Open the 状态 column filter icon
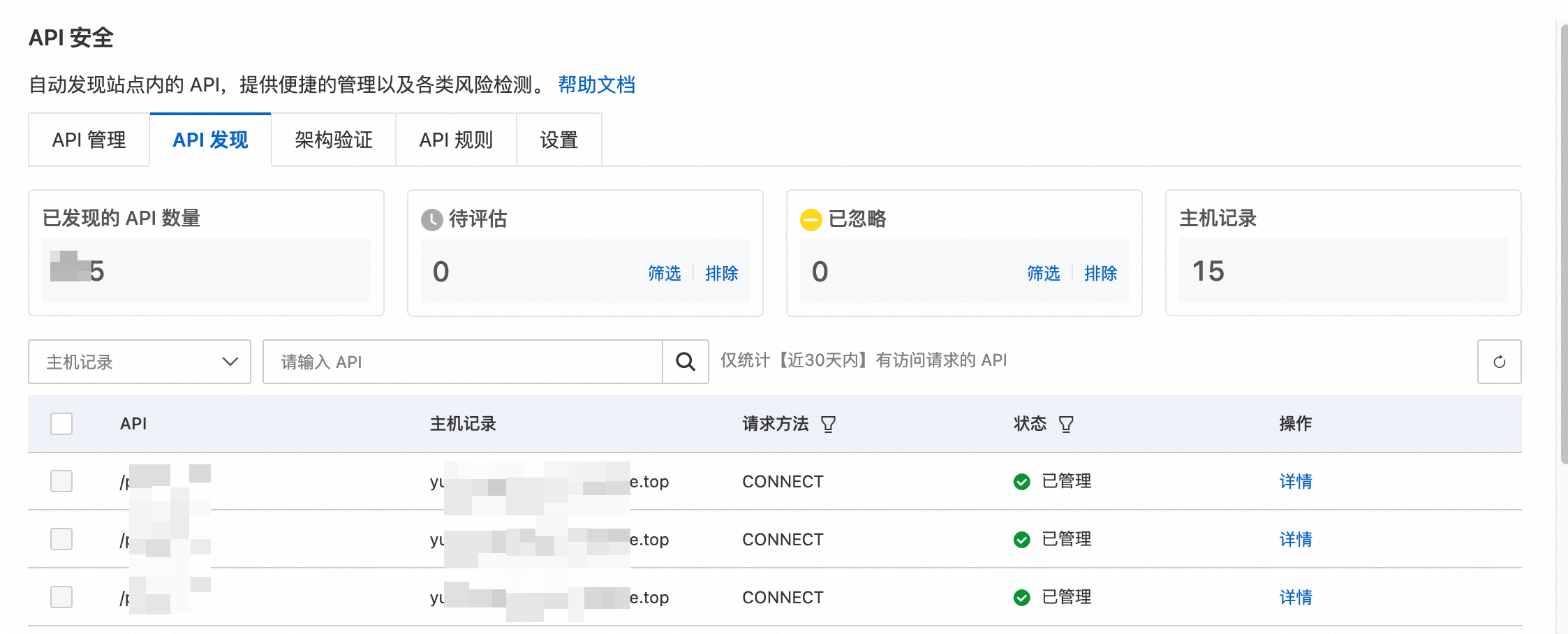This screenshot has height=634, width=1568. 1066,424
